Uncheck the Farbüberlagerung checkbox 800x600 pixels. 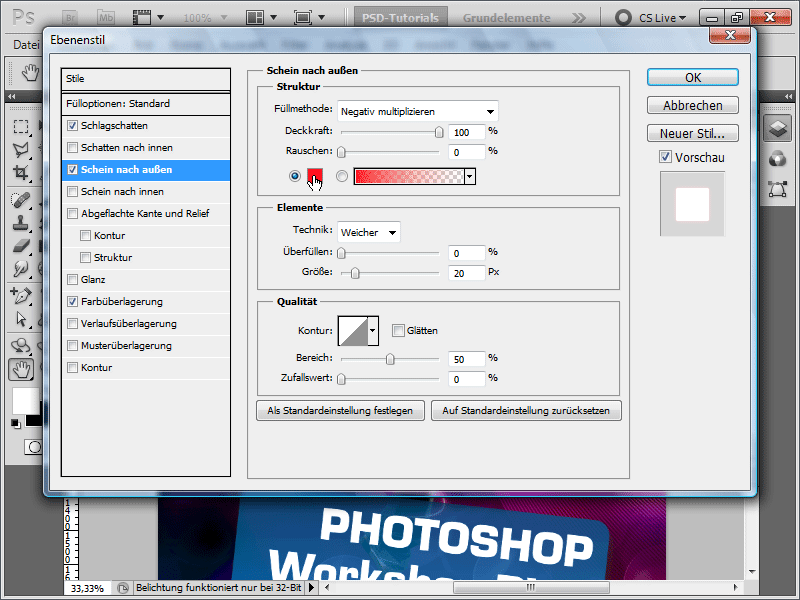point(72,302)
